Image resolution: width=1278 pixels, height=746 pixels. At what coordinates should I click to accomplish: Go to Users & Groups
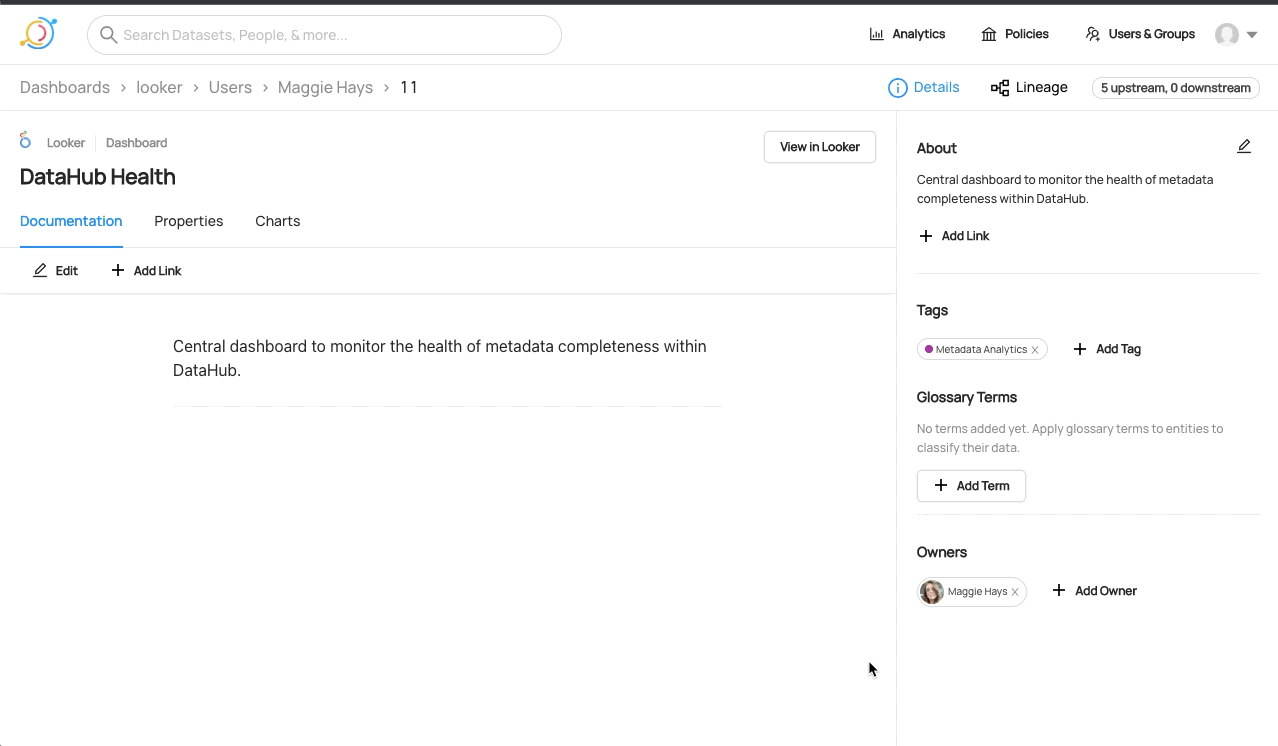pos(1140,34)
